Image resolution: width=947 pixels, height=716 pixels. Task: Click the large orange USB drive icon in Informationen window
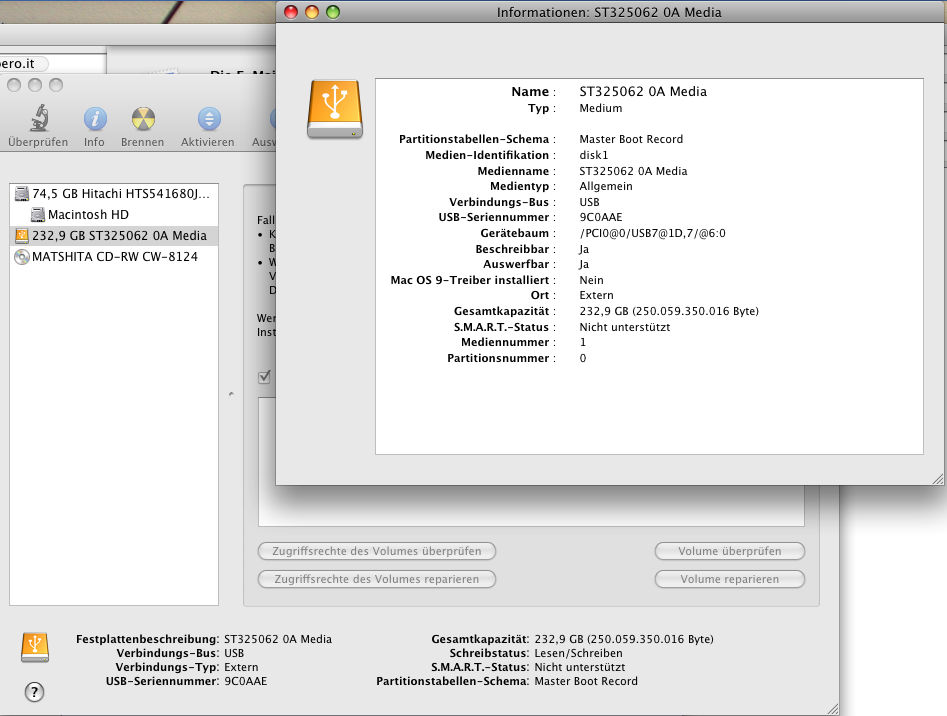click(x=335, y=109)
